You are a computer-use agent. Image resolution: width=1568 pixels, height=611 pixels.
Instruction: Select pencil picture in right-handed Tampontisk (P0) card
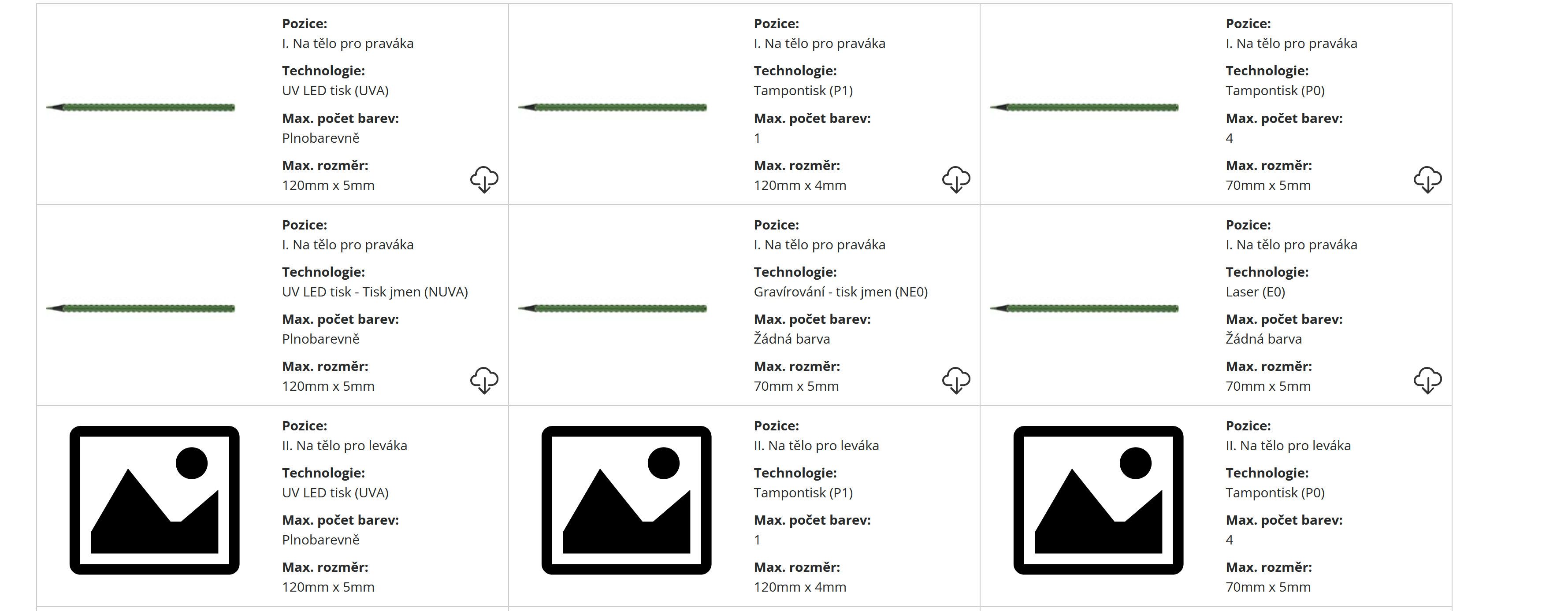point(1085,108)
